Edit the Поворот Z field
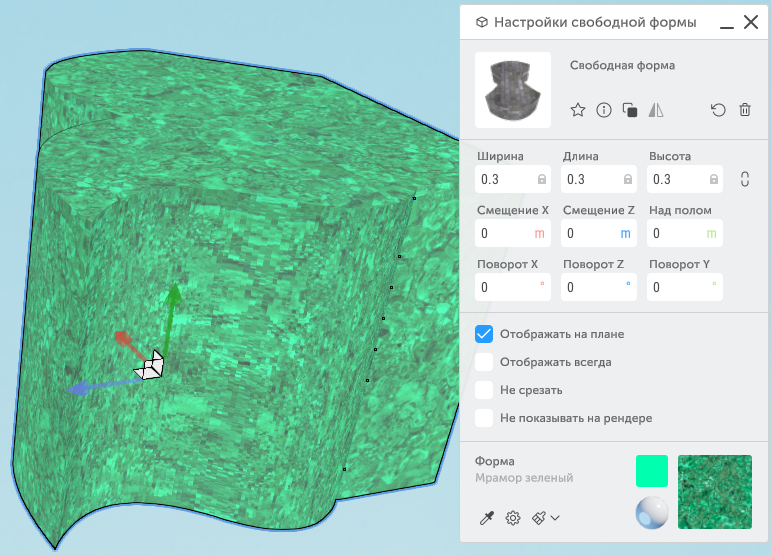This screenshot has width=771, height=556. pyautogui.click(x=599, y=287)
